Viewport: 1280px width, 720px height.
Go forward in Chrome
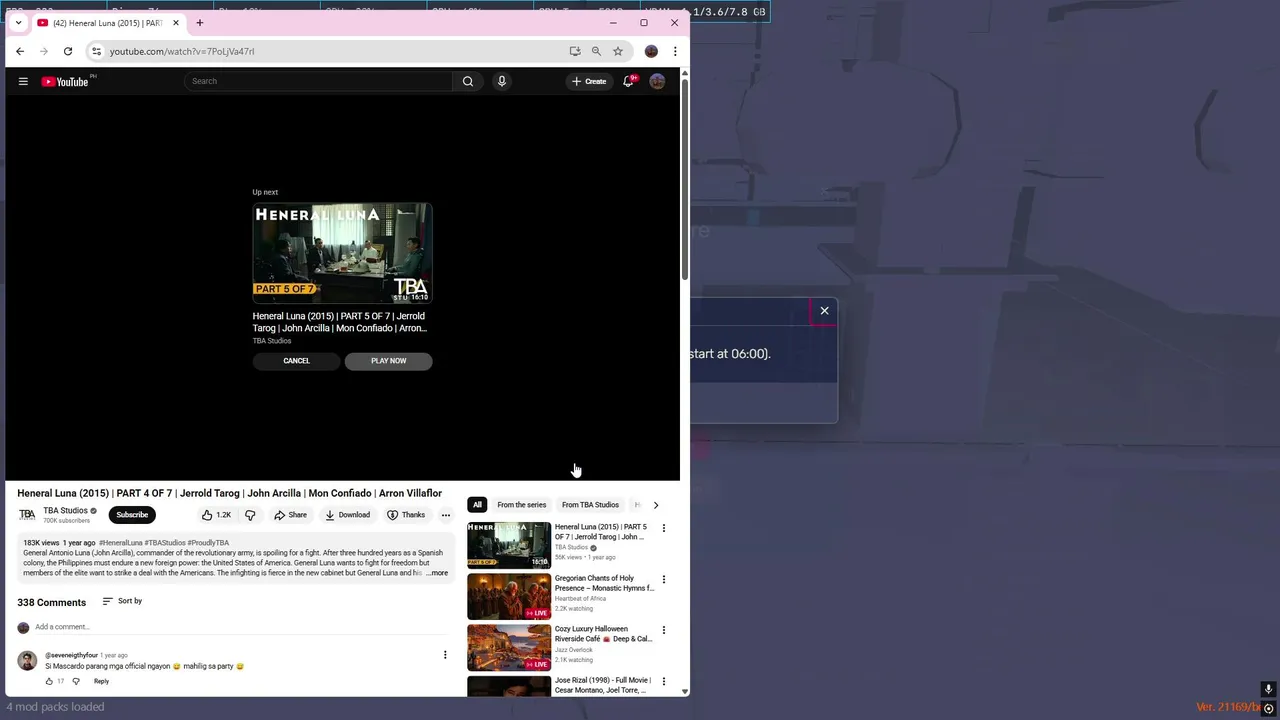[43, 51]
